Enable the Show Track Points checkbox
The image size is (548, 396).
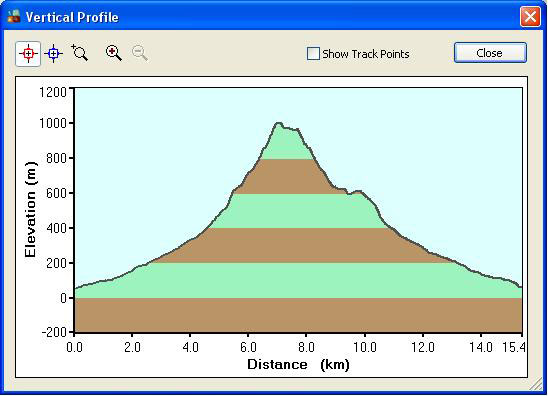click(313, 54)
